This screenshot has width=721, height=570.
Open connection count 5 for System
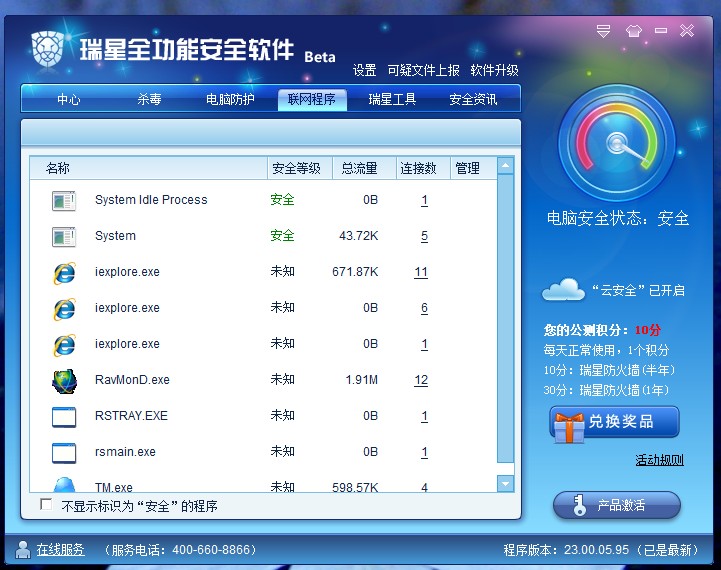424,236
